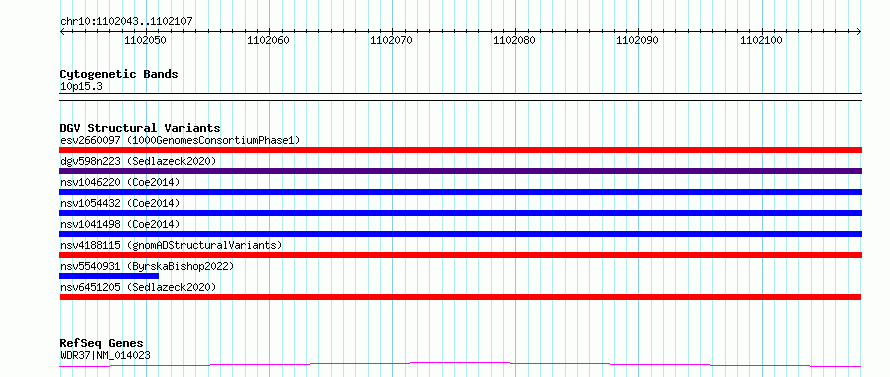The width and height of the screenshot is (890, 377).
Task: Select the 10p15.3 band label
Action: point(81,87)
